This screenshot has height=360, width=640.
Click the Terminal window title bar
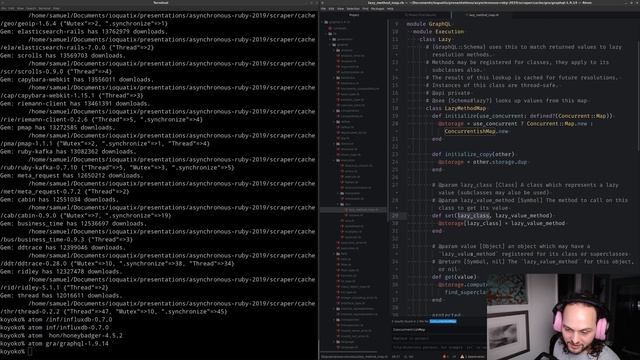(x=160, y=2)
